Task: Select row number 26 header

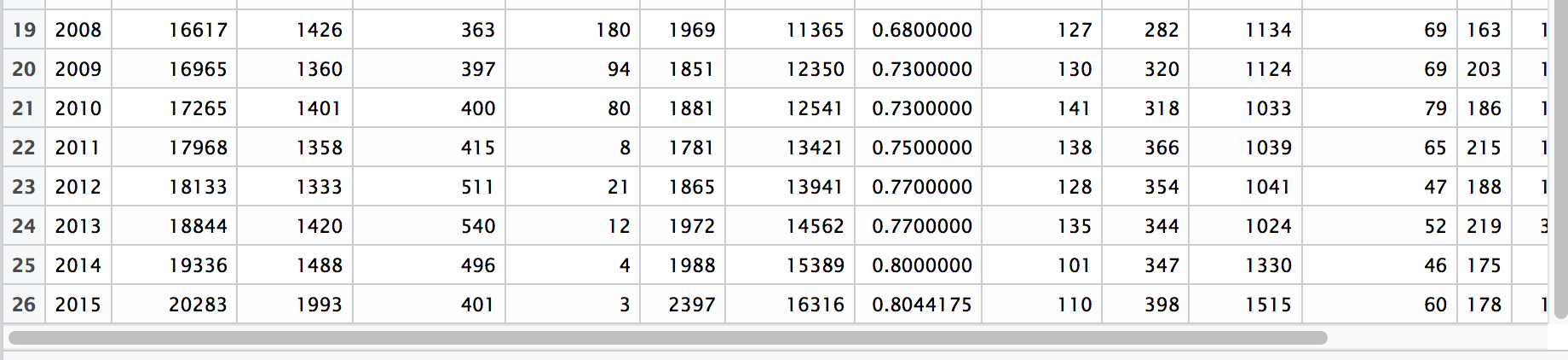Action: (24, 305)
